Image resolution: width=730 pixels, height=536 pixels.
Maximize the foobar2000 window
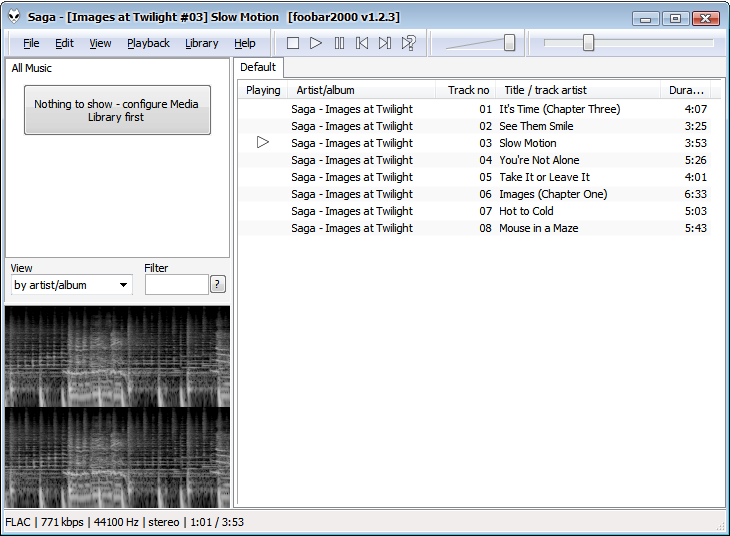(676, 19)
